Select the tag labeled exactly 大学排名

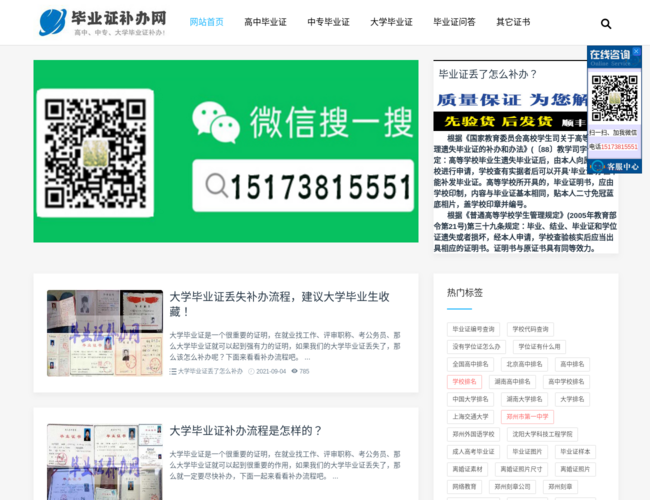point(572,399)
